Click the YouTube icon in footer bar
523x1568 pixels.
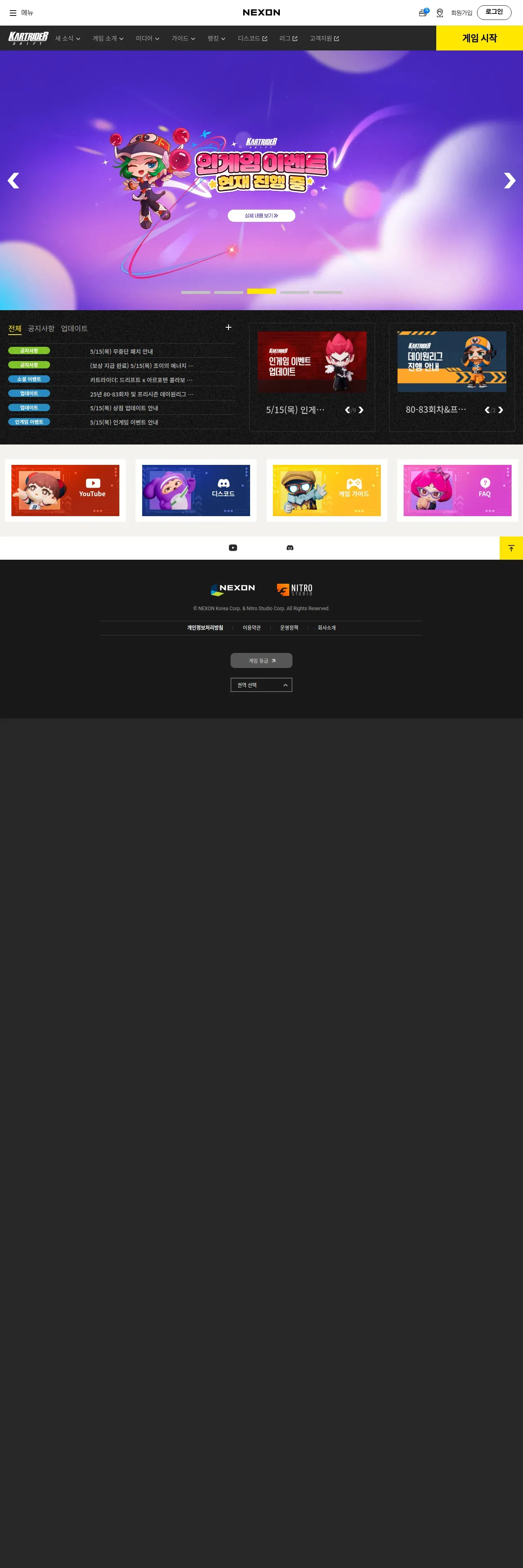point(233,548)
